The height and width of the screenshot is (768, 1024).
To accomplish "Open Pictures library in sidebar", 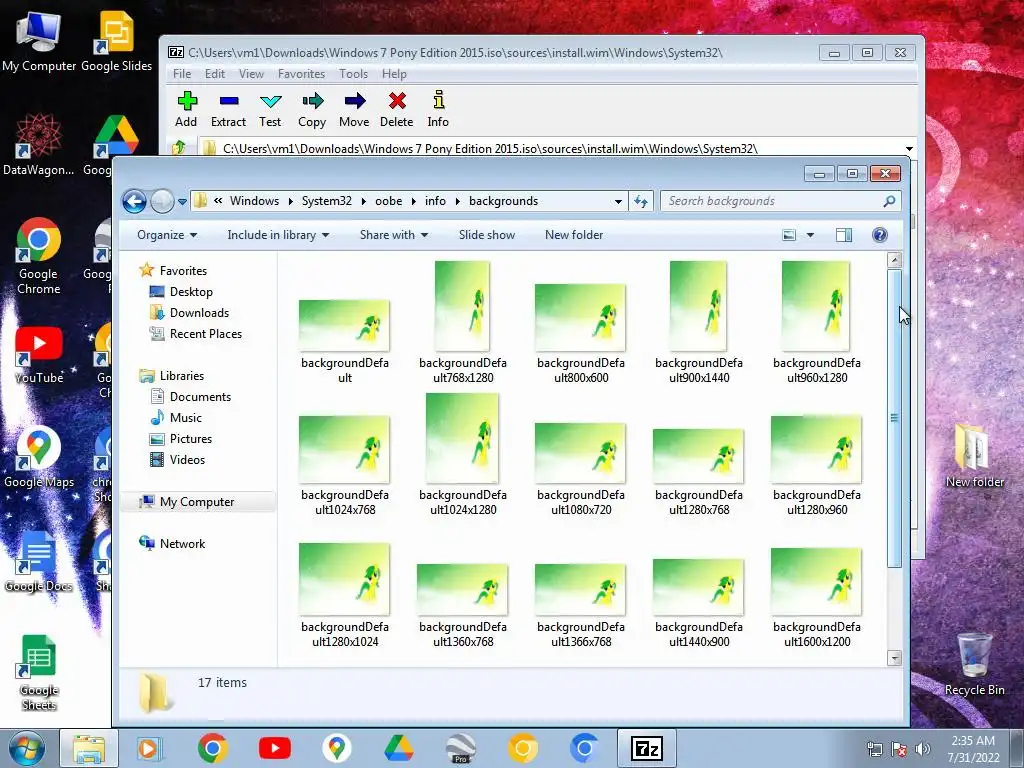I will [x=191, y=439].
